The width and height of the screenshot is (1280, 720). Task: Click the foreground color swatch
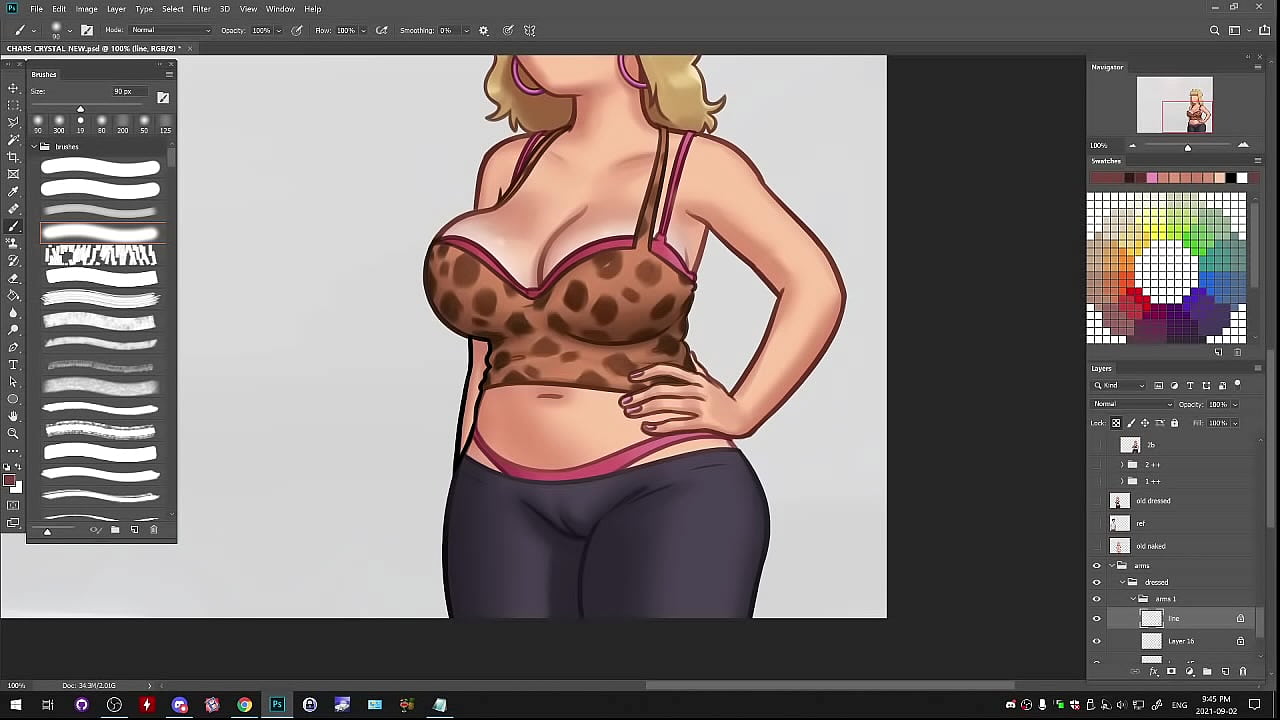coord(9,483)
